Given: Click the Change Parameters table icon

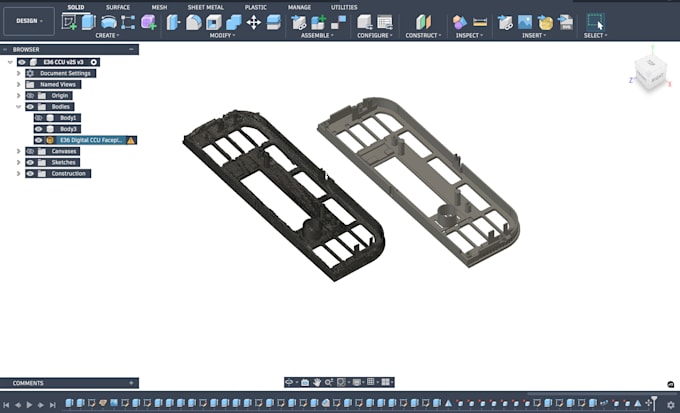Looking at the screenshot, I should 385,22.
